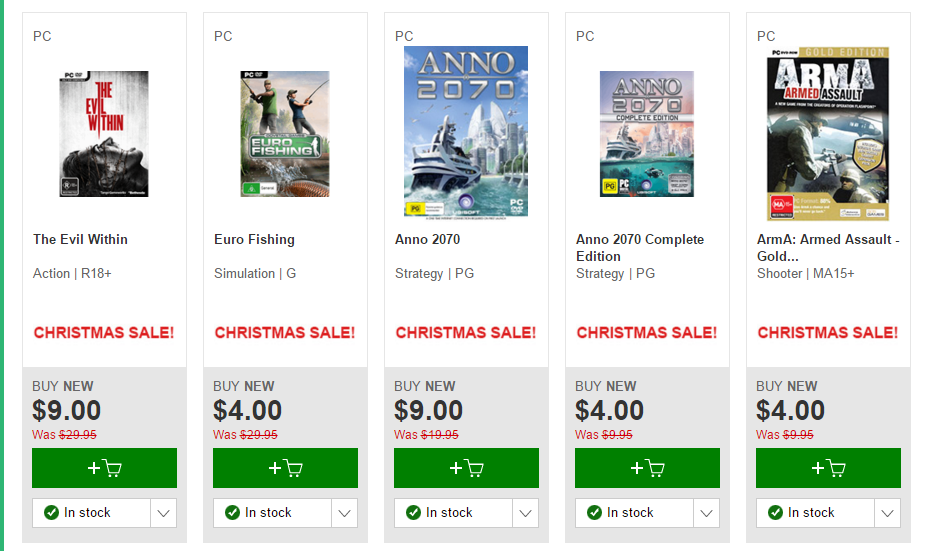Open Anno 2070 Complete Edition title link
The image size is (945, 551).
pos(639,248)
